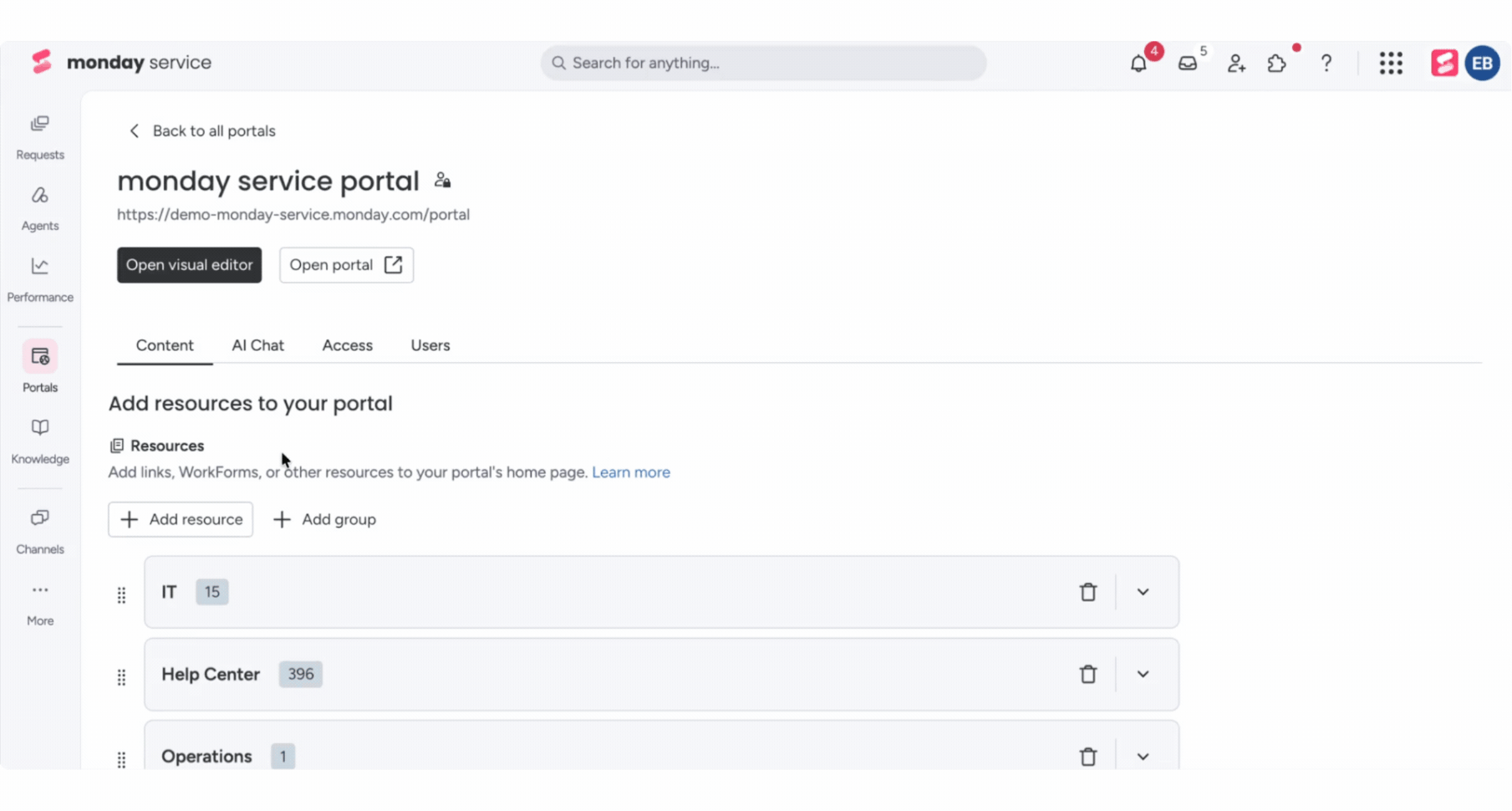This screenshot has height=811, width=1512.
Task: Expand the Help Center resource group
Action: coord(1143,674)
